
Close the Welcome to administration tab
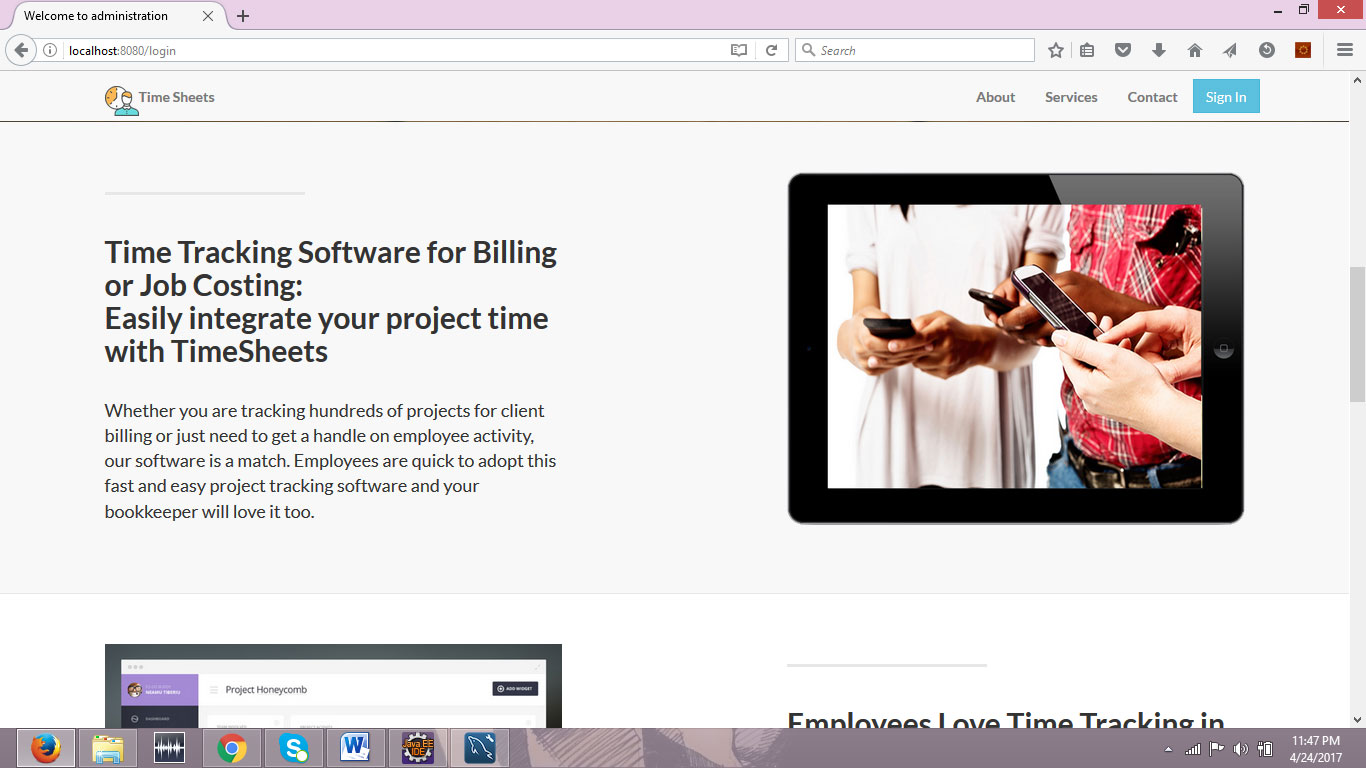click(208, 16)
